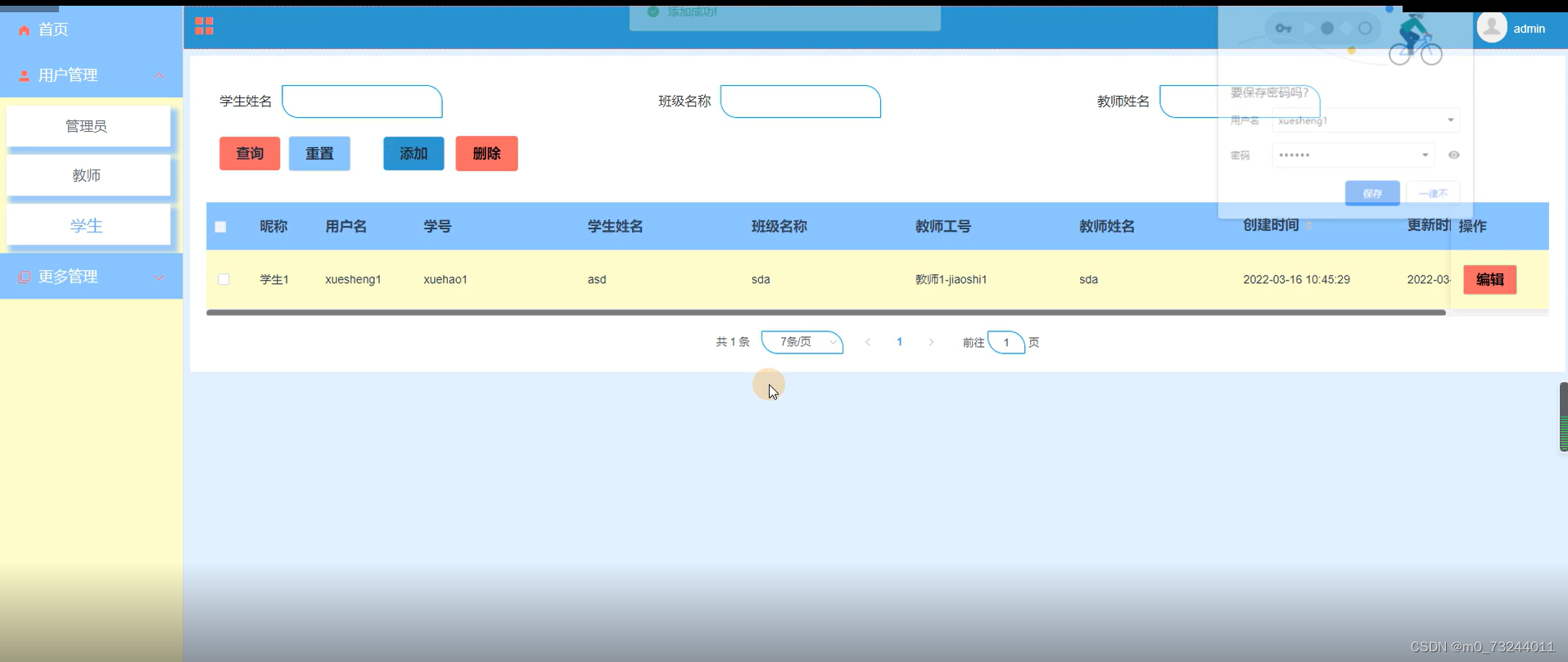1568x662 pixels.
Task: Toggle the red grid menu icon
Action: 204,26
